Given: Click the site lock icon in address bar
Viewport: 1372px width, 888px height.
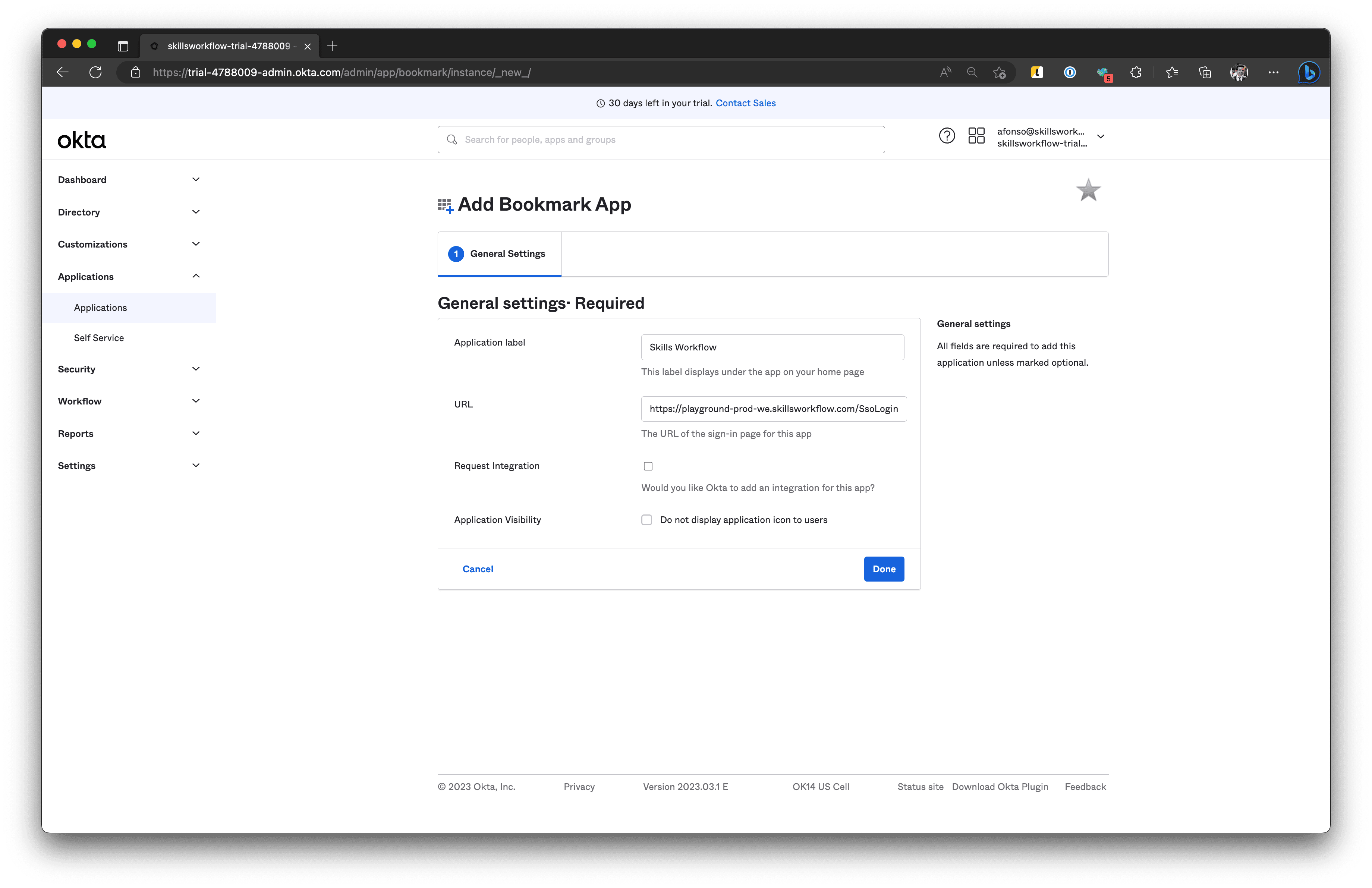Looking at the screenshot, I should coord(135,72).
